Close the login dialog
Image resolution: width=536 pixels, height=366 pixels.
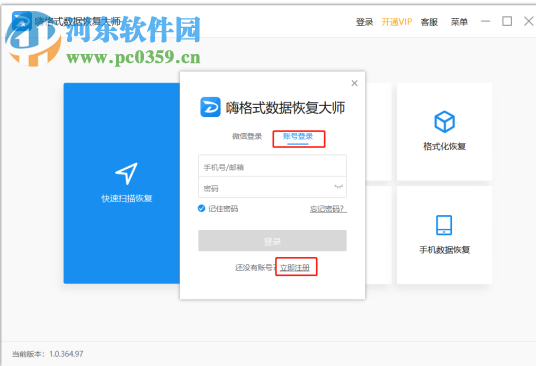pyautogui.click(x=354, y=83)
